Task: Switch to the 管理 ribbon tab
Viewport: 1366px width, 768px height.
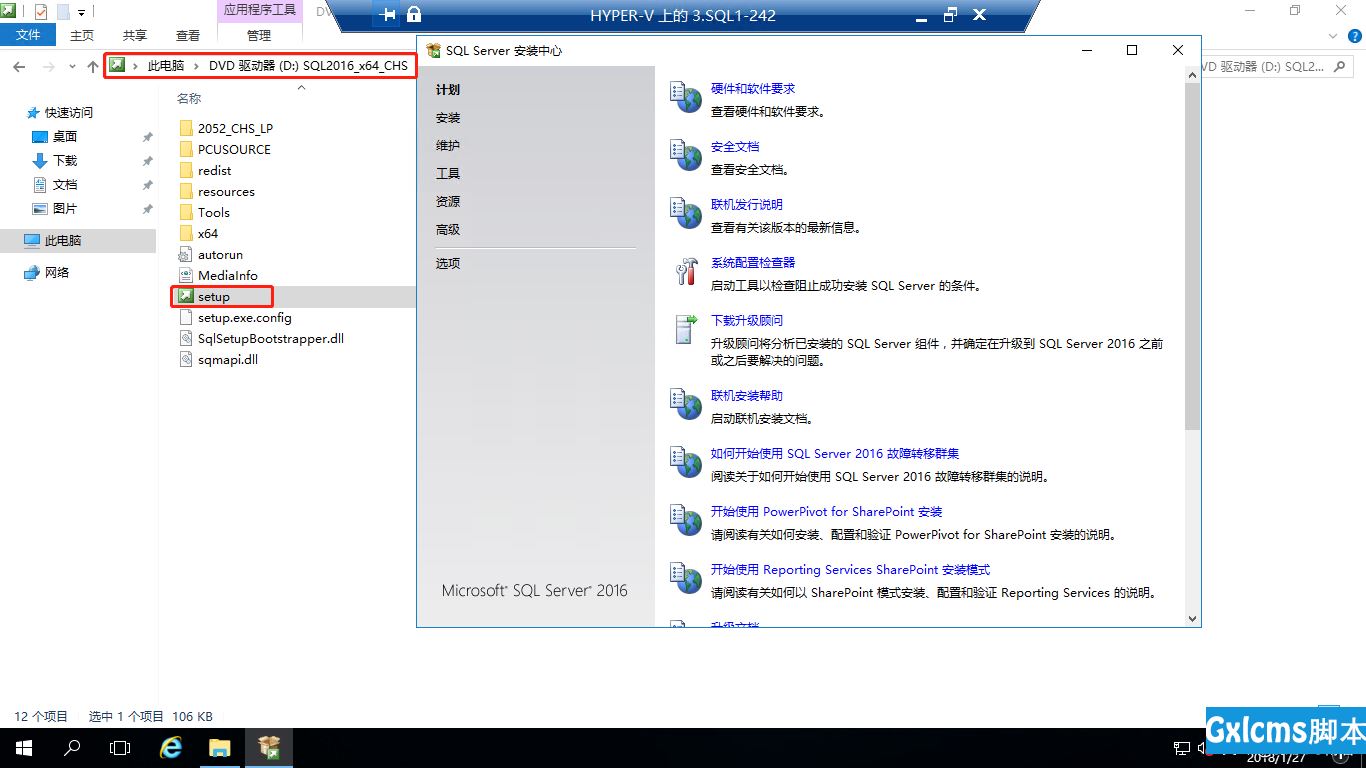Action: click(x=259, y=35)
